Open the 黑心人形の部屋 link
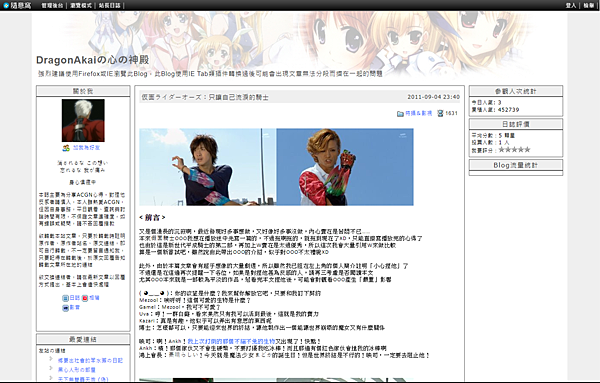Image resolution: width=600 pixels, height=383 pixels. 77,370
